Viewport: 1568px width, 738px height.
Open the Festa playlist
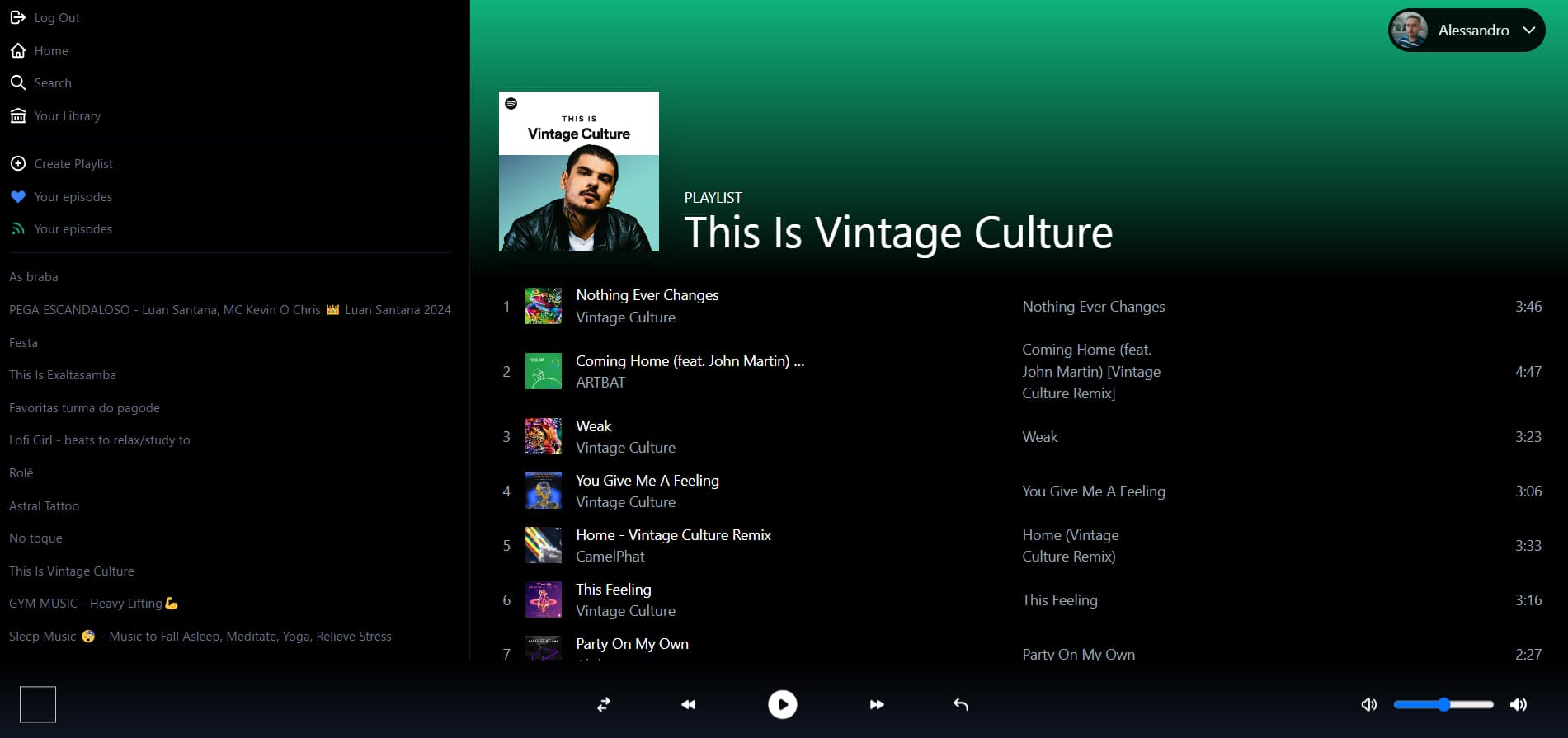(23, 343)
